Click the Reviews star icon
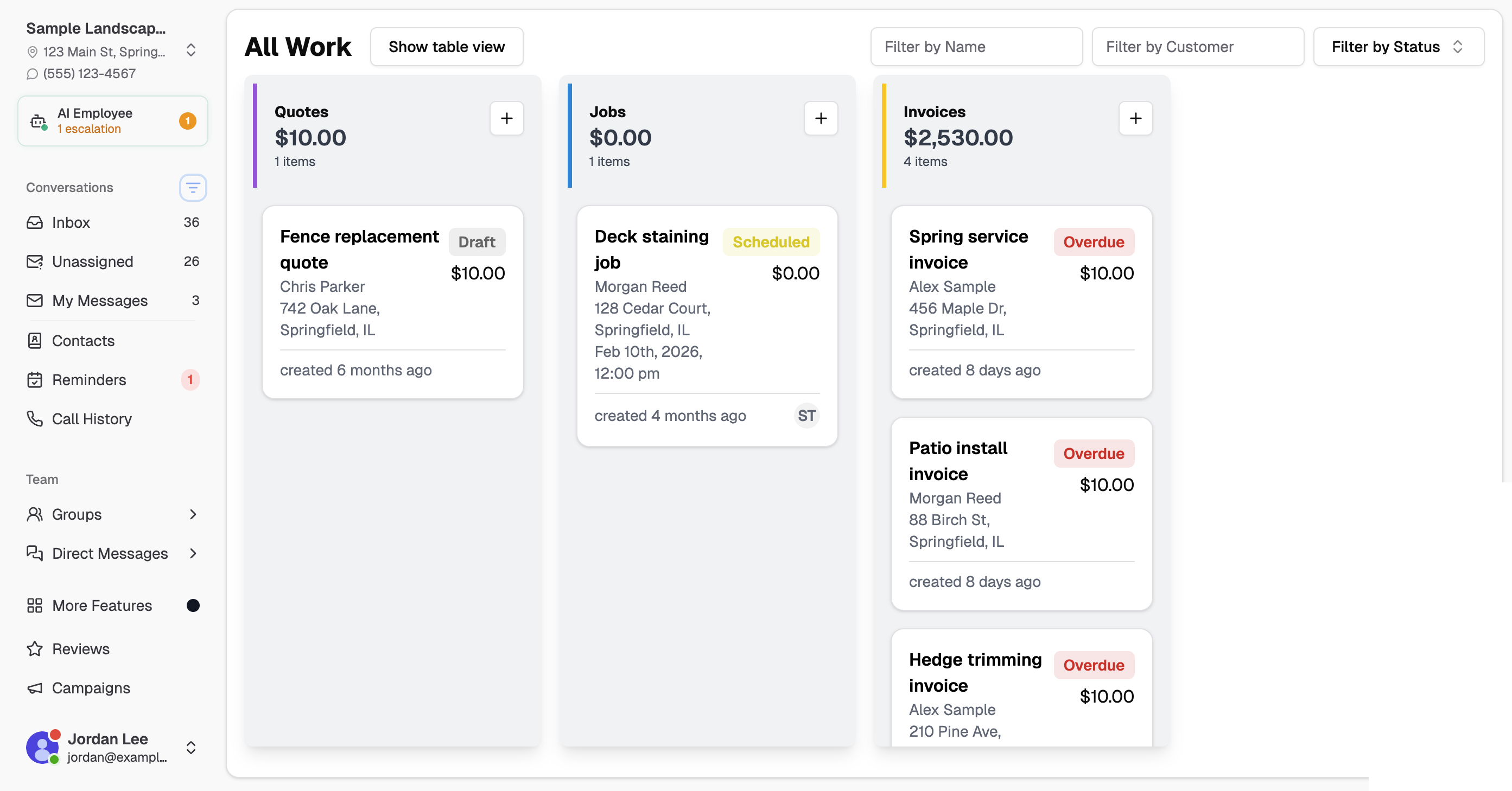The image size is (1512, 791). 35,649
